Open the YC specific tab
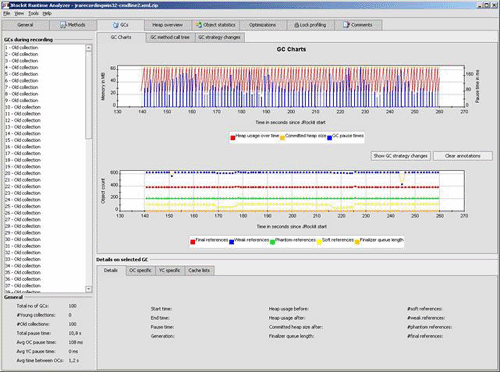 [170, 270]
